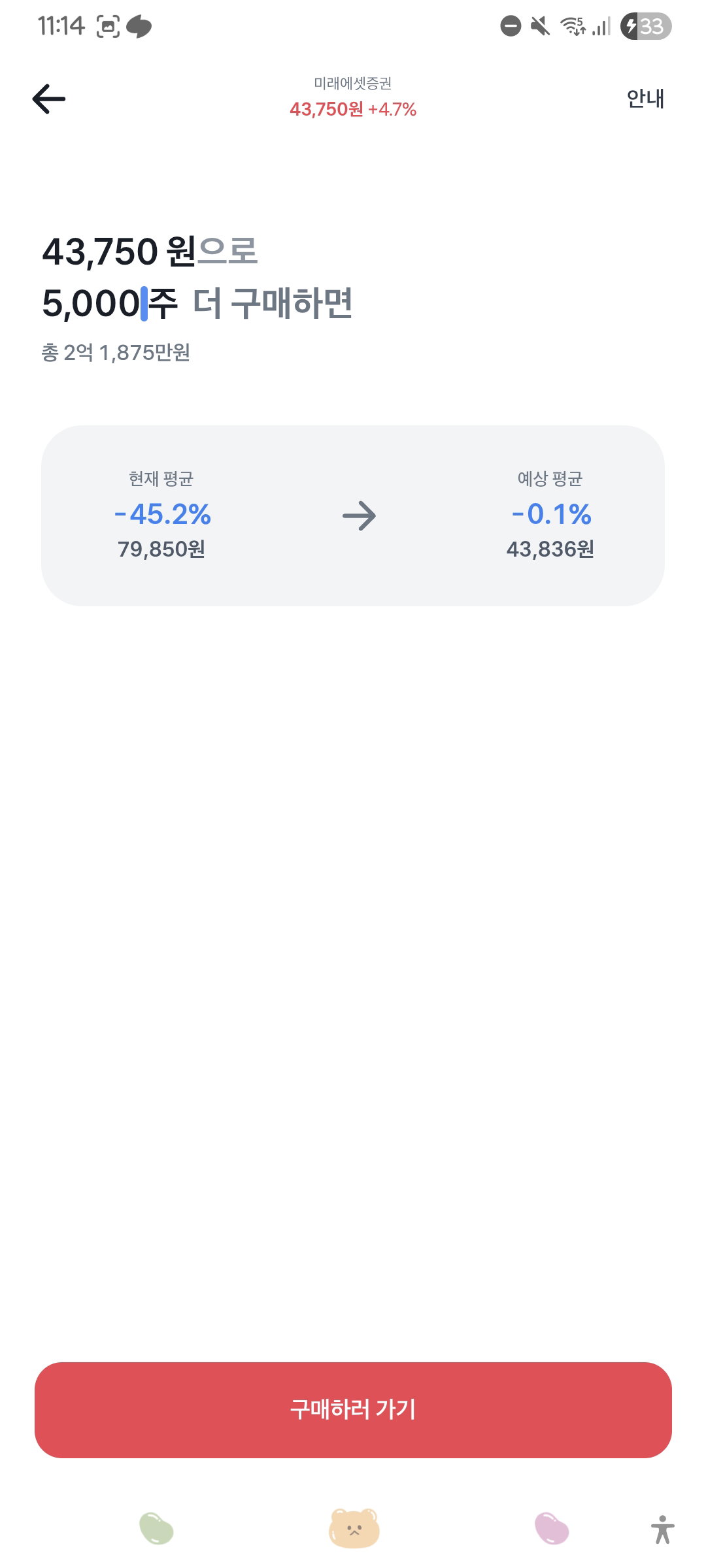Tap the bear face icon at bottom

coord(354,1528)
